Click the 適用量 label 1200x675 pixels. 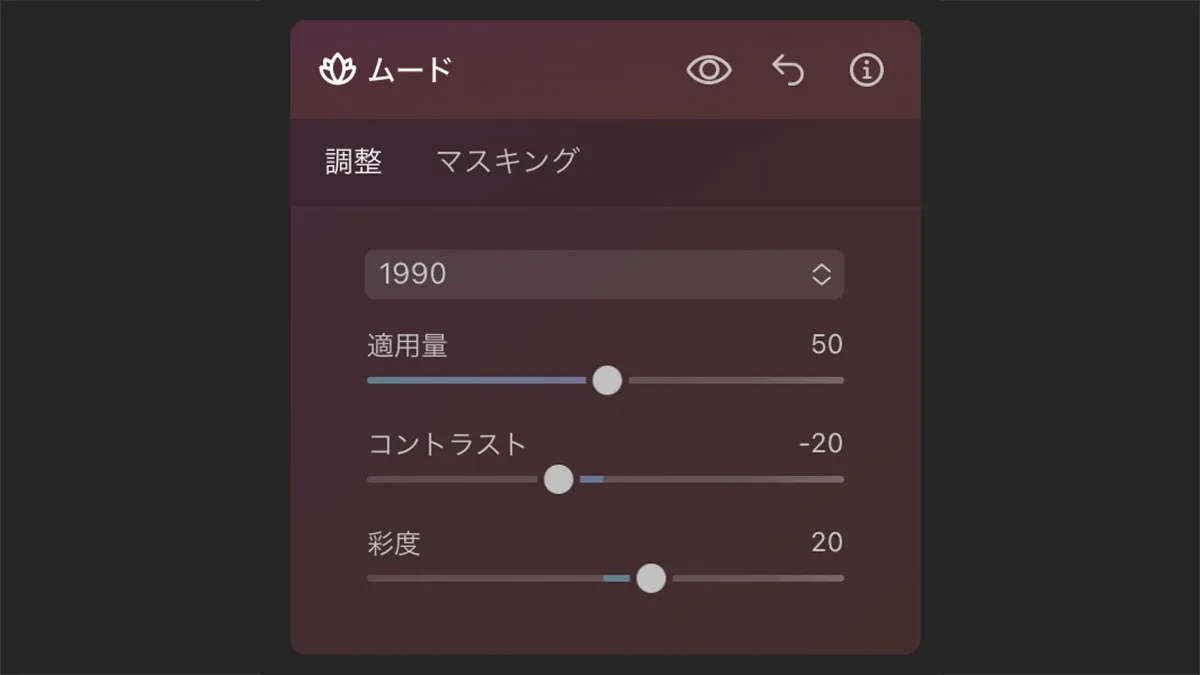407,346
